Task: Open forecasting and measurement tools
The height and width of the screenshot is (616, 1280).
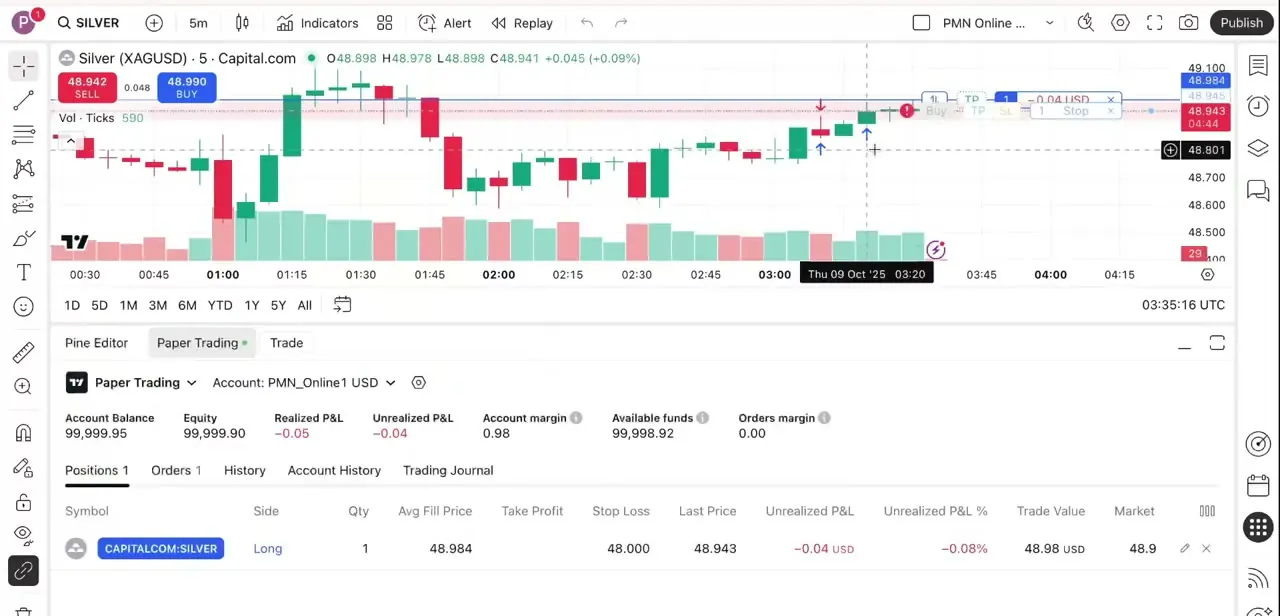Action: tap(24, 204)
